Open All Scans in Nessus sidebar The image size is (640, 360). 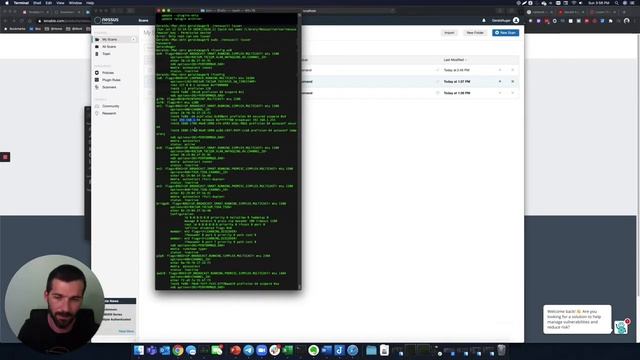109,47
